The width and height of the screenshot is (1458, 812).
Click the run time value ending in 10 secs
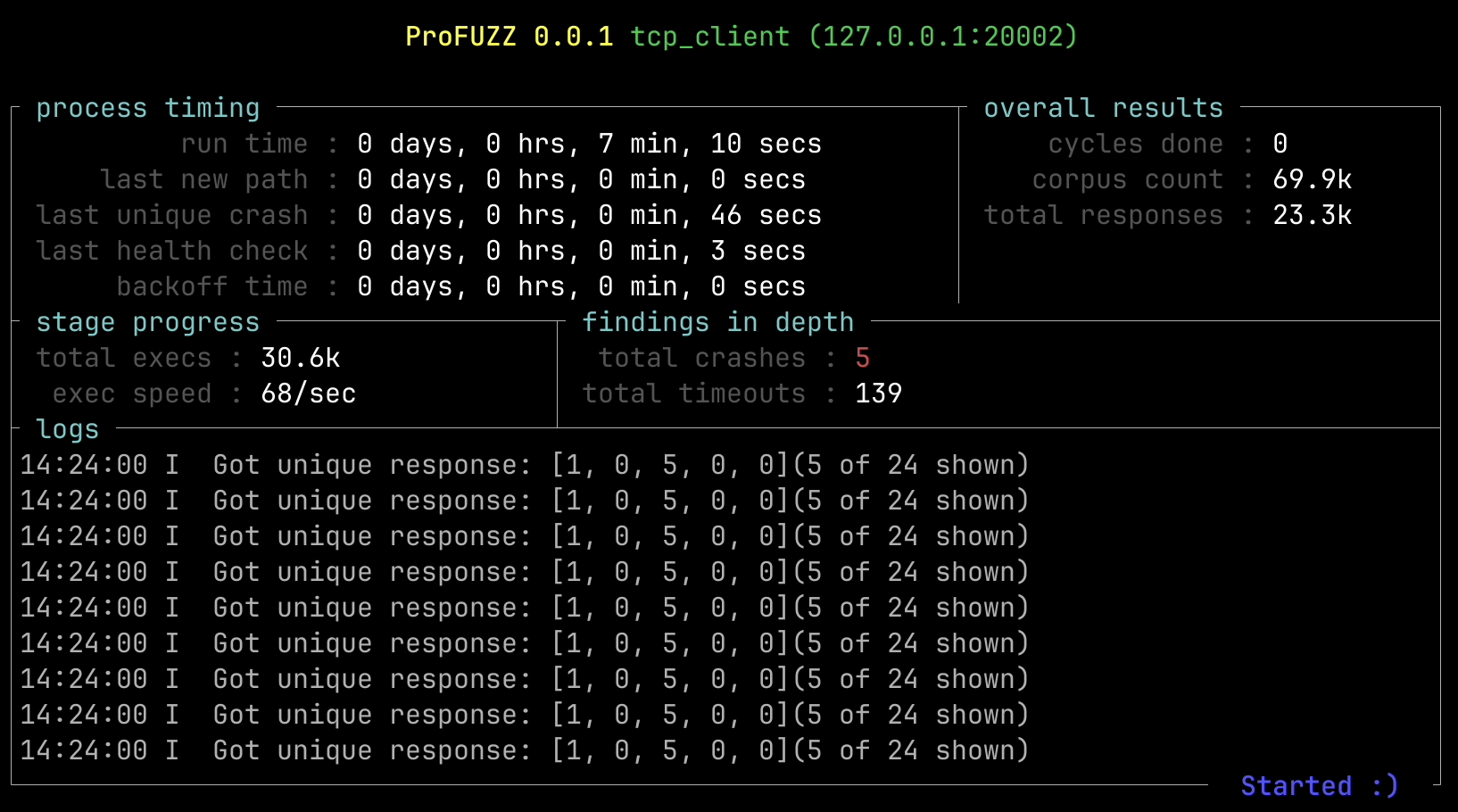click(x=589, y=144)
